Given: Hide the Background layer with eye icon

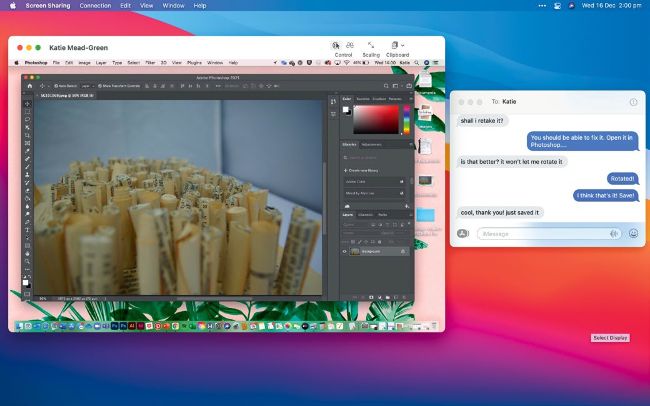Looking at the screenshot, I should point(346,251).
